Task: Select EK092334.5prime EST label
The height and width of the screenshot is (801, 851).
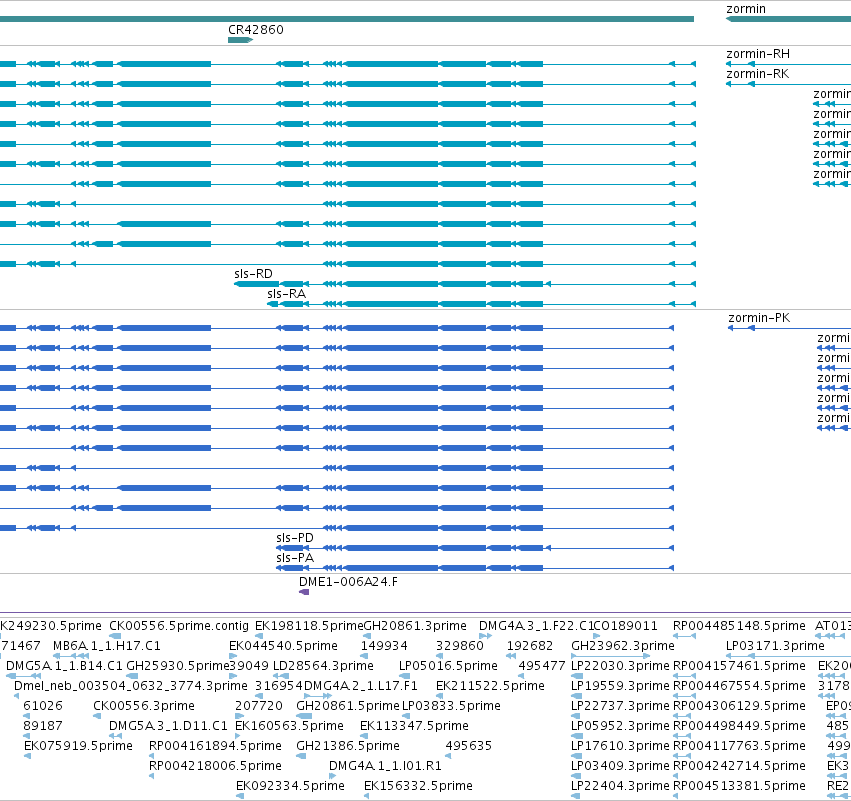Action: (x=290, y=786)
